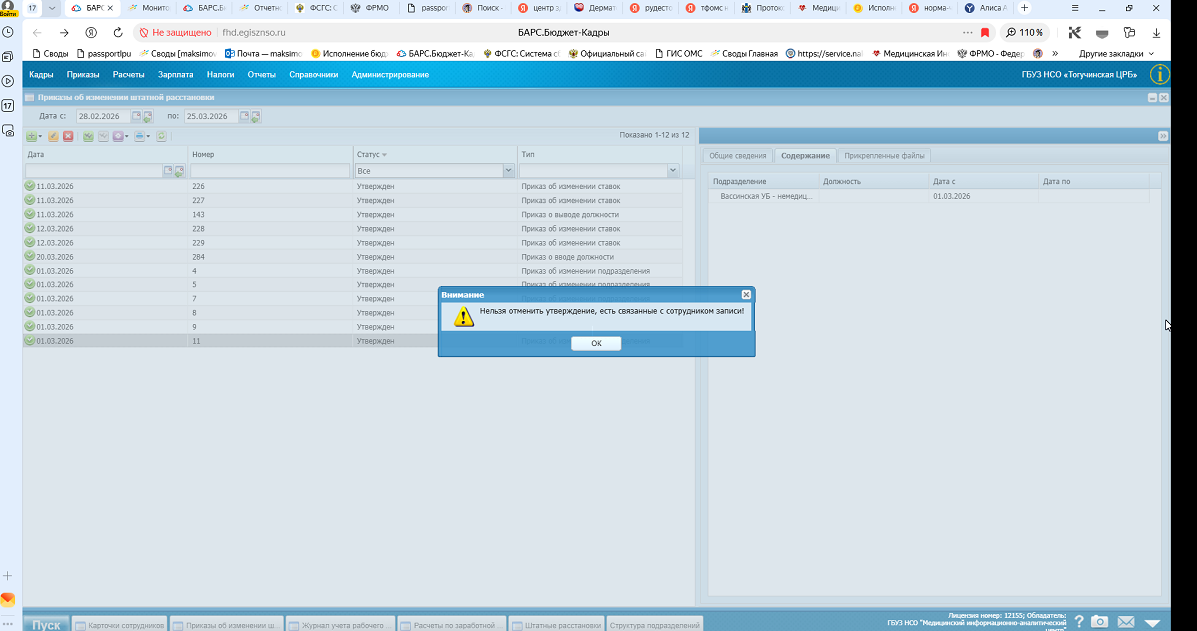Click OK in the Внимание dialog
The image size is (1197, 631).
pos(596,343)
